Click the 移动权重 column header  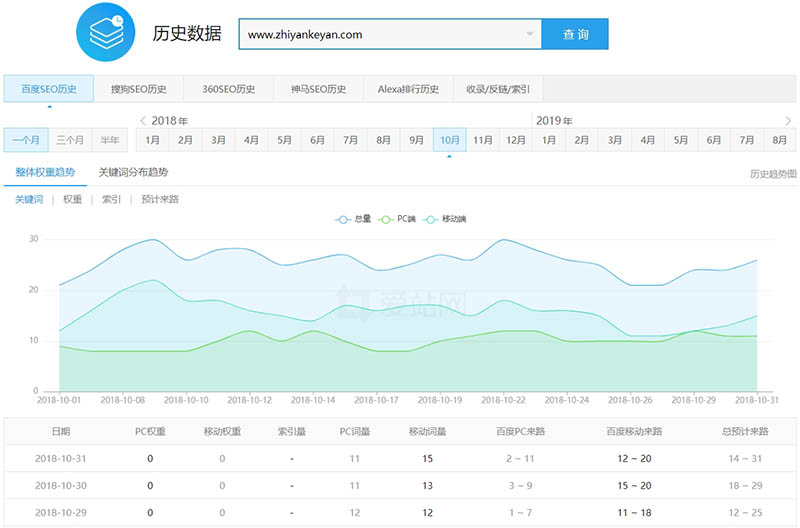click(222, 431)
